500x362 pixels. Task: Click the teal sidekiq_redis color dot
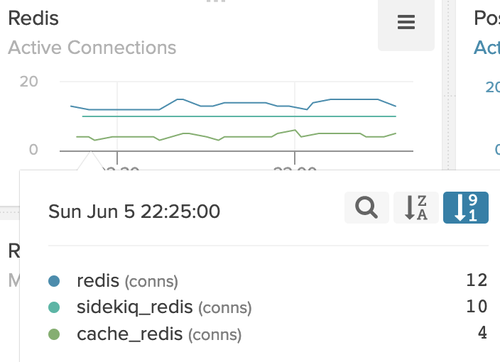click(54, 307)
